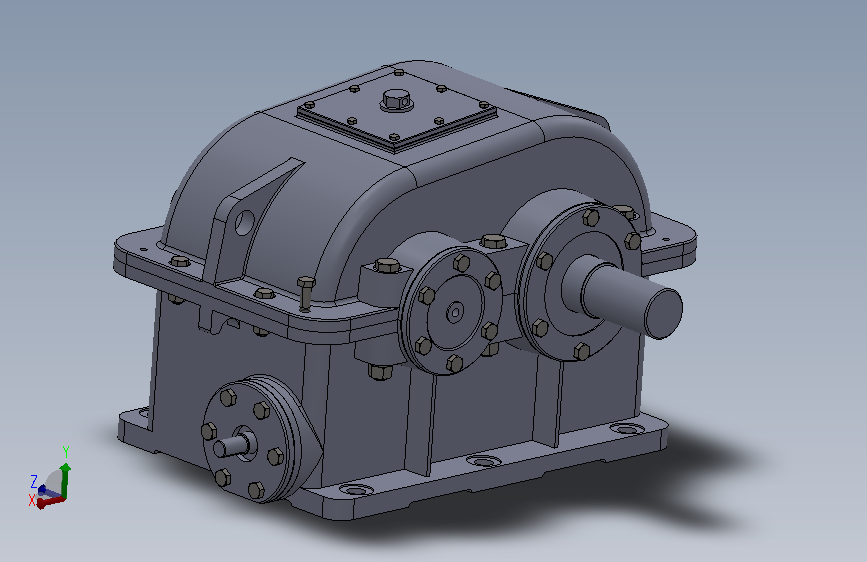Select the tall jack bolt on the flange

pyautogui.click(x=306, y=294)
